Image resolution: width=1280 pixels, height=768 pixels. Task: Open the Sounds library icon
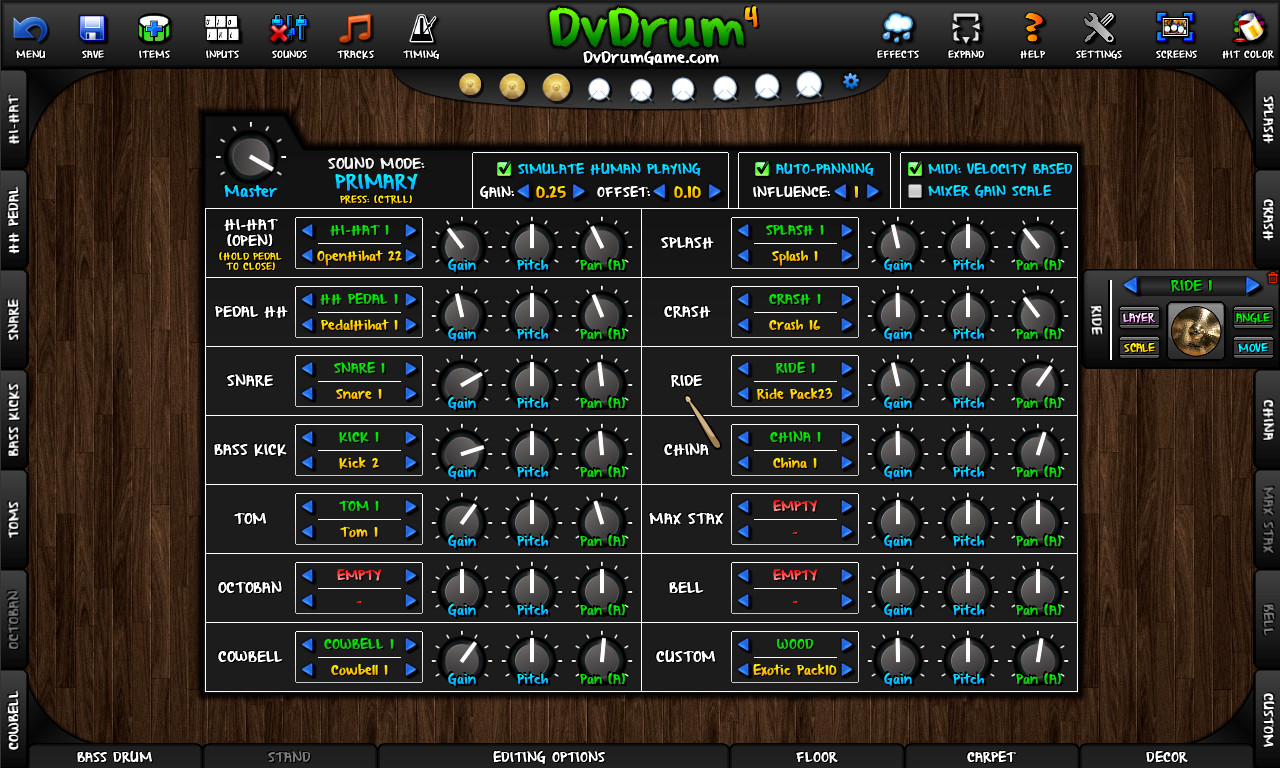tap(288, 30)
